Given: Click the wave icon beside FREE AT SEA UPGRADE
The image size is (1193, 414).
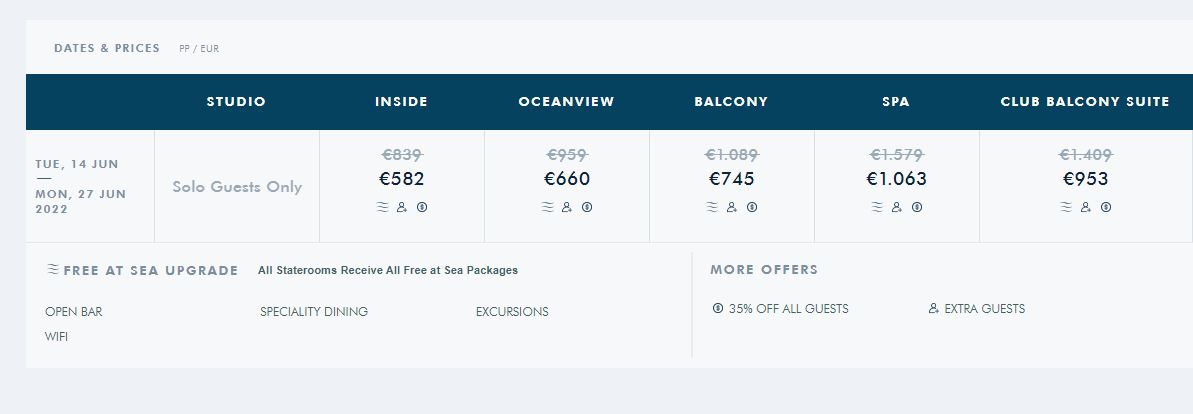Looking at the screenshot, I should pyautogui.click(x=52, y=269).
